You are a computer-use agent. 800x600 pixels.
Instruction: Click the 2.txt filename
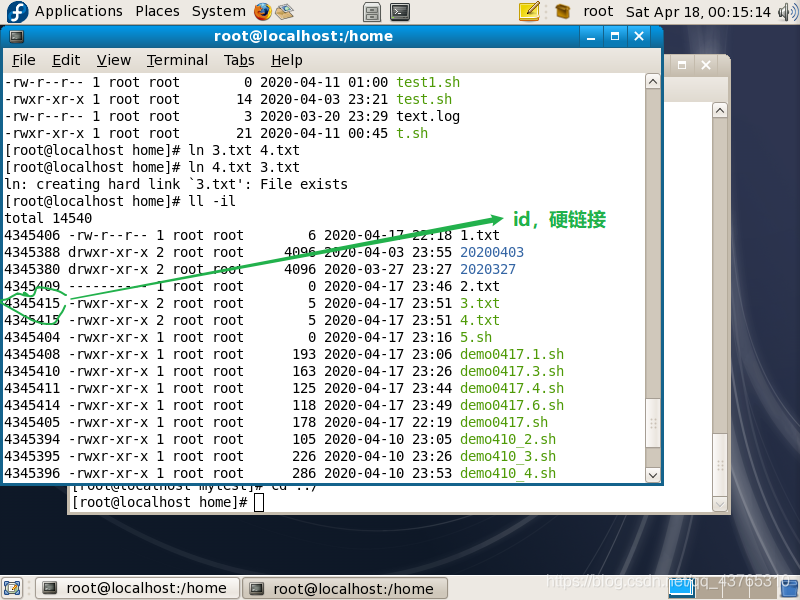(x=480, y=286)
